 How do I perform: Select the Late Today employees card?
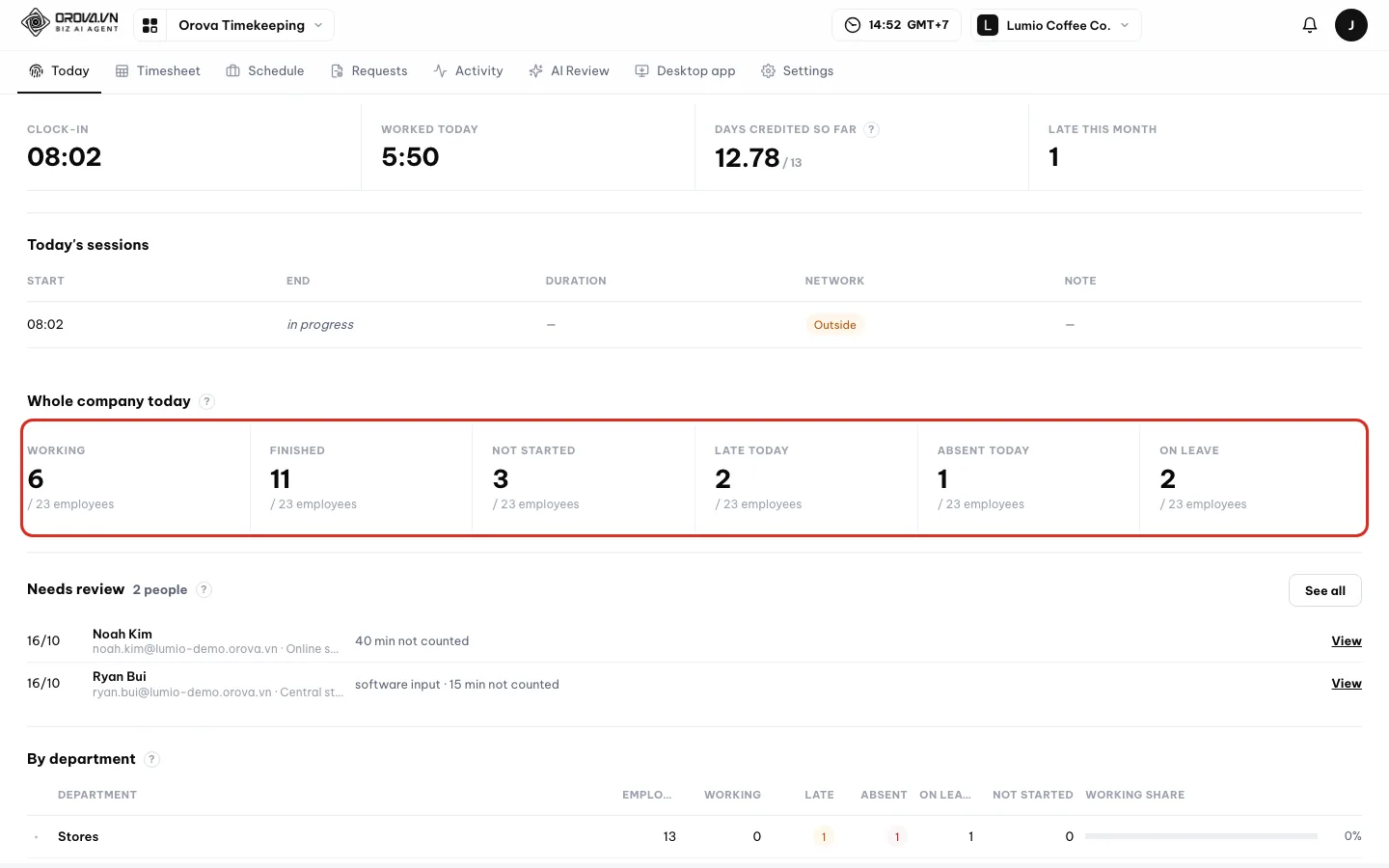pos(806,477)
